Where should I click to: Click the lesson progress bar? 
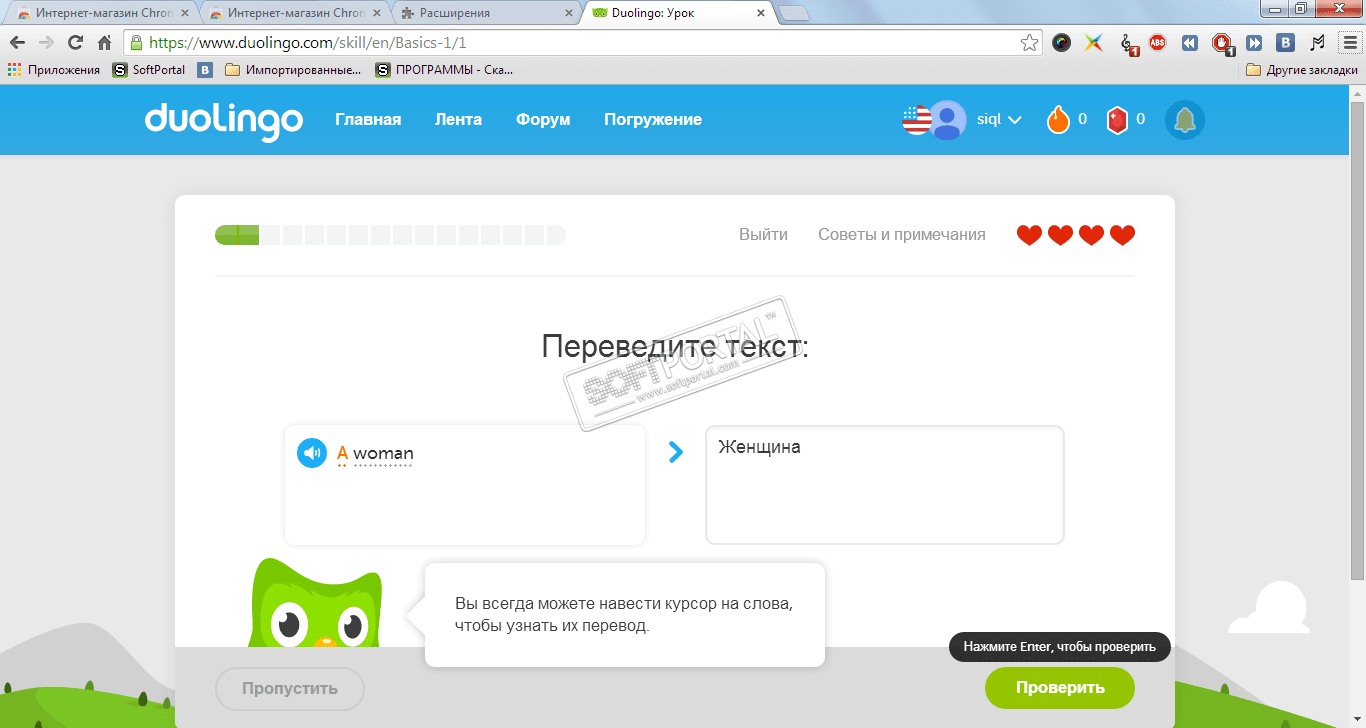pos(390,235)
